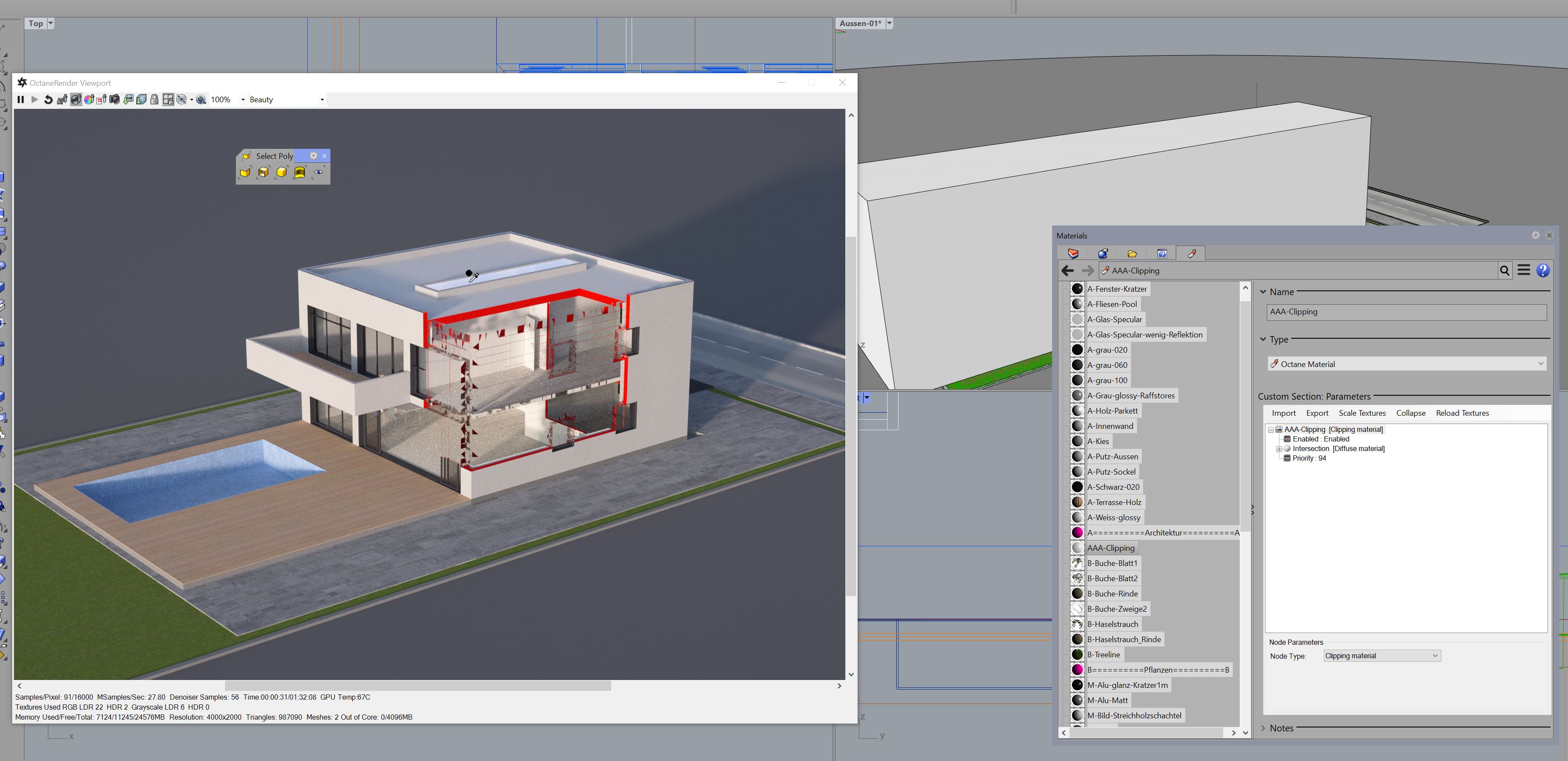Save the render with the camera icon
Image resolution: width=1568 pixels, height=761 pixels.
click(x=114, y=100)
